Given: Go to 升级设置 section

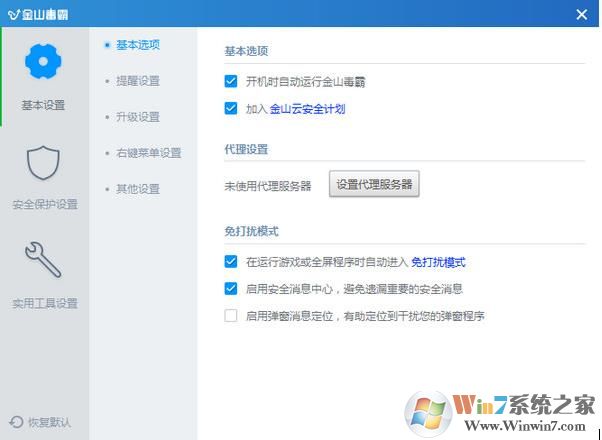Looking at the screenshot, I should click(138, 117).
